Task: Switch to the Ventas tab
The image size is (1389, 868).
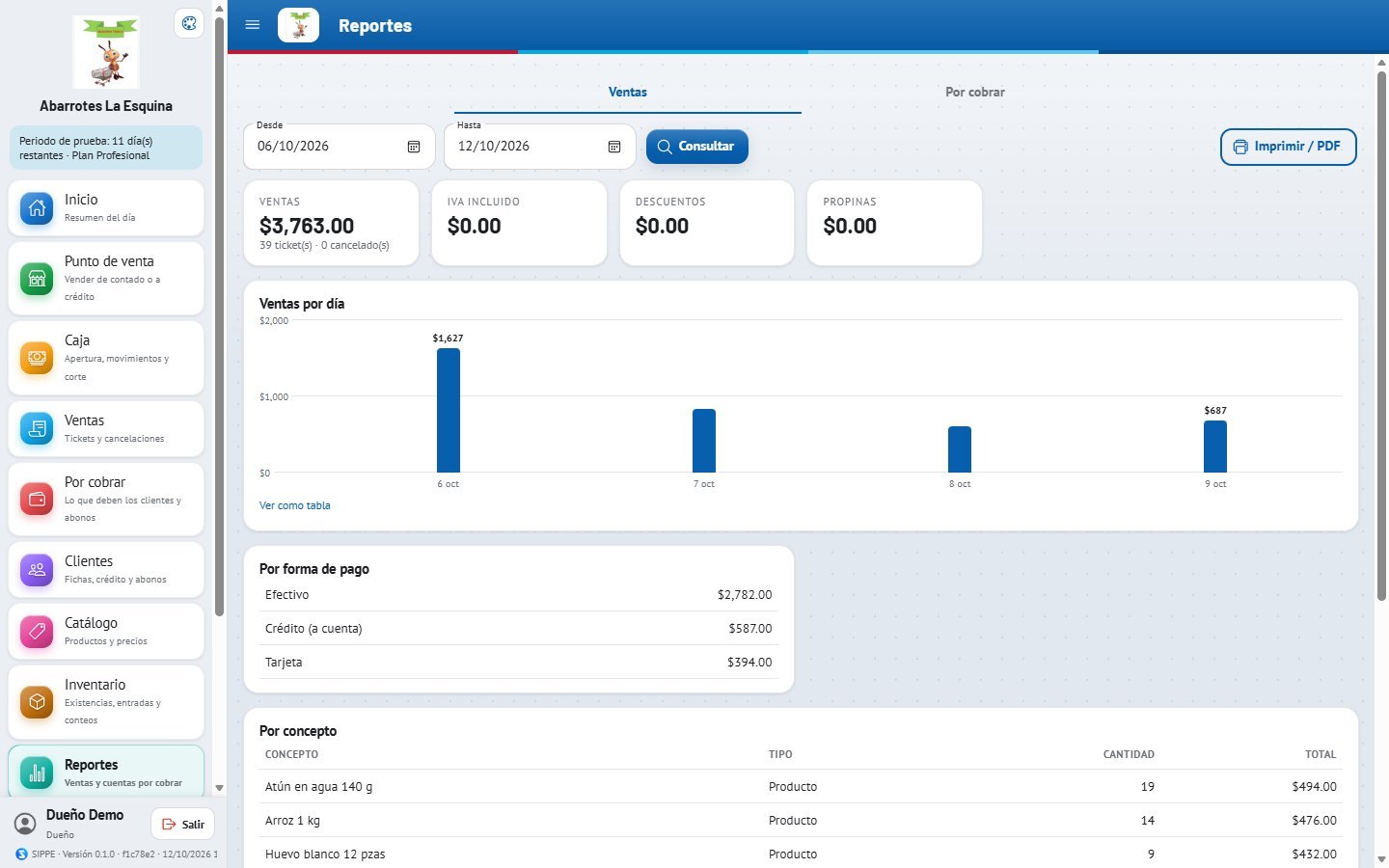Action: (x=628, y=93)
